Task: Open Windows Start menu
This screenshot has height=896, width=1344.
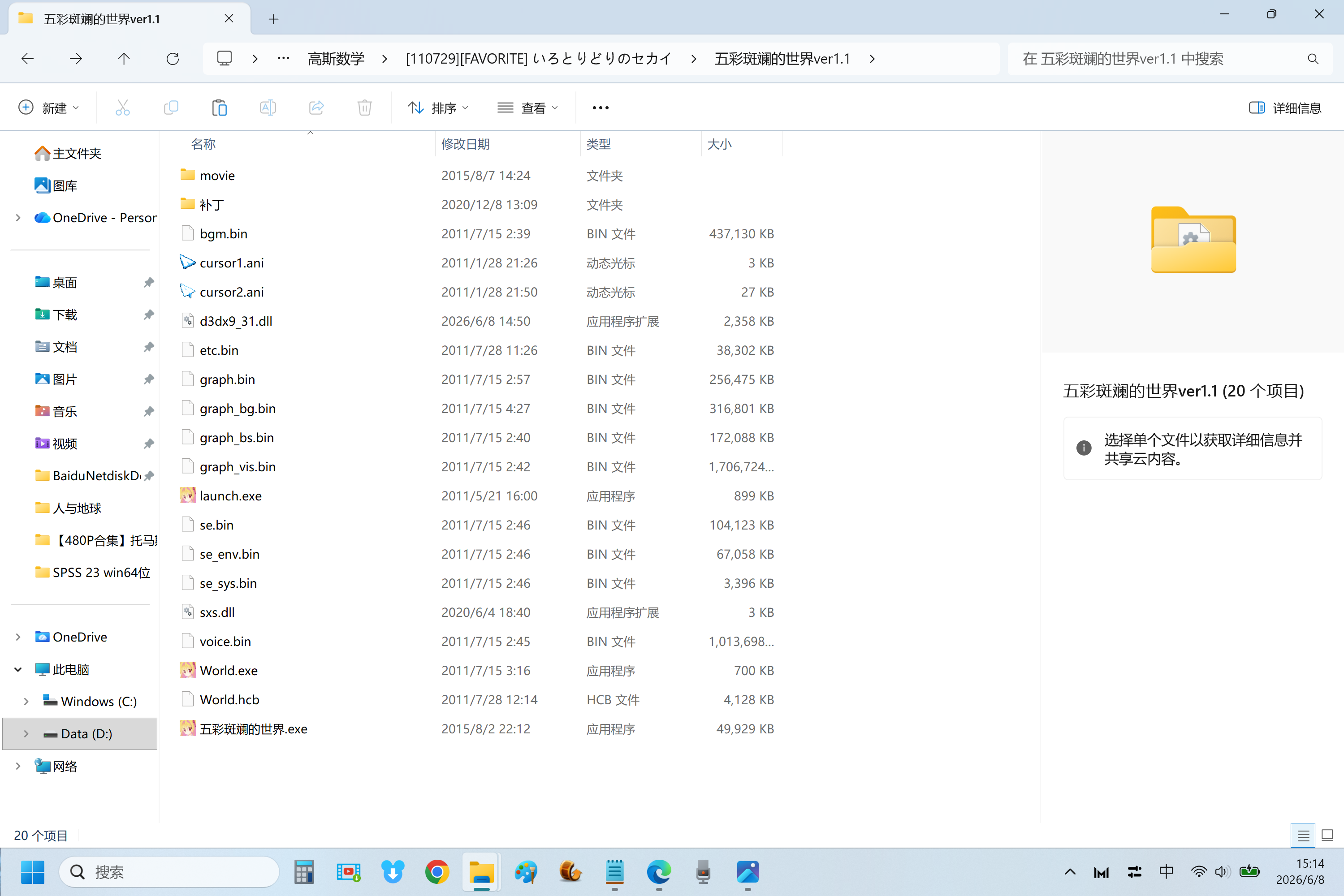Action: (33, 872)
